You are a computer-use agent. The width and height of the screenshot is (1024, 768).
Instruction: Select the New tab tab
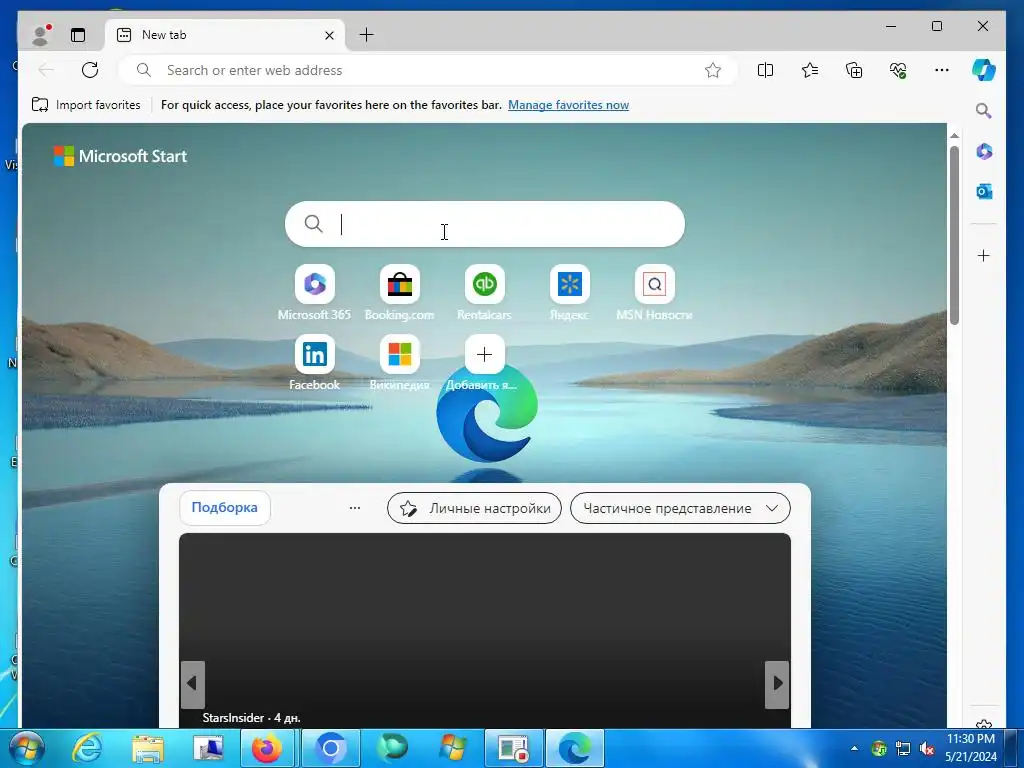(225, 35)
